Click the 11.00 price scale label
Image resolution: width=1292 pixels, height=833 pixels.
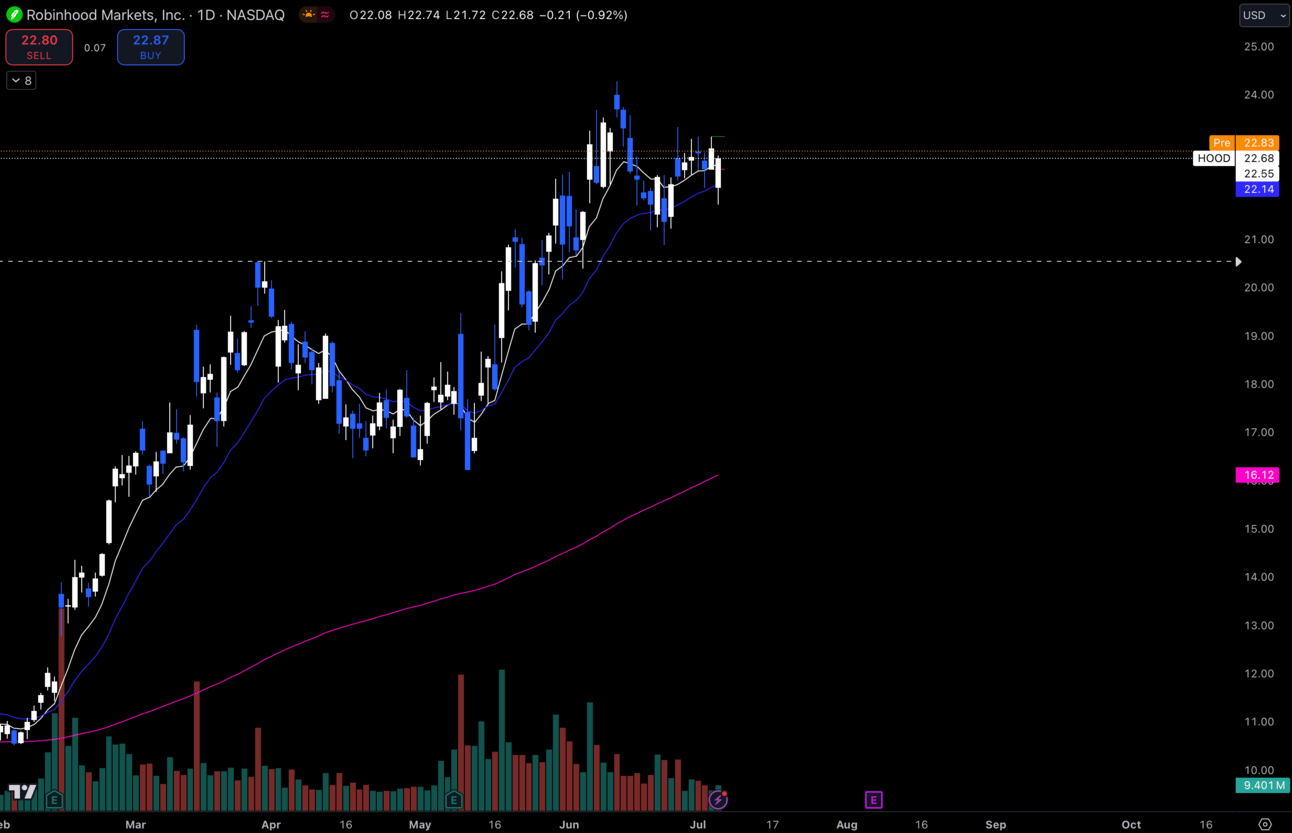click(1259, 722)
